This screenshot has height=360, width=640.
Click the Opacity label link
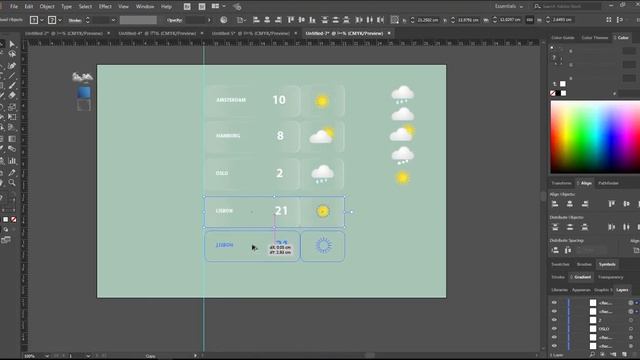point(175,20)
